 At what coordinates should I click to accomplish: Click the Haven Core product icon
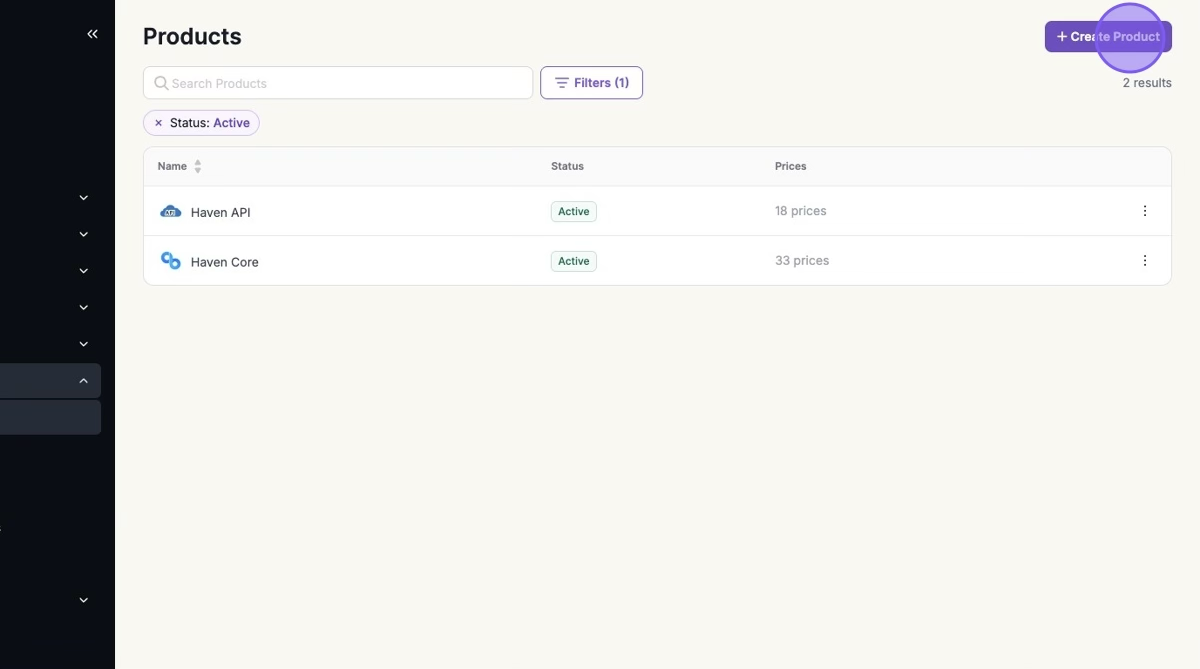171,261
